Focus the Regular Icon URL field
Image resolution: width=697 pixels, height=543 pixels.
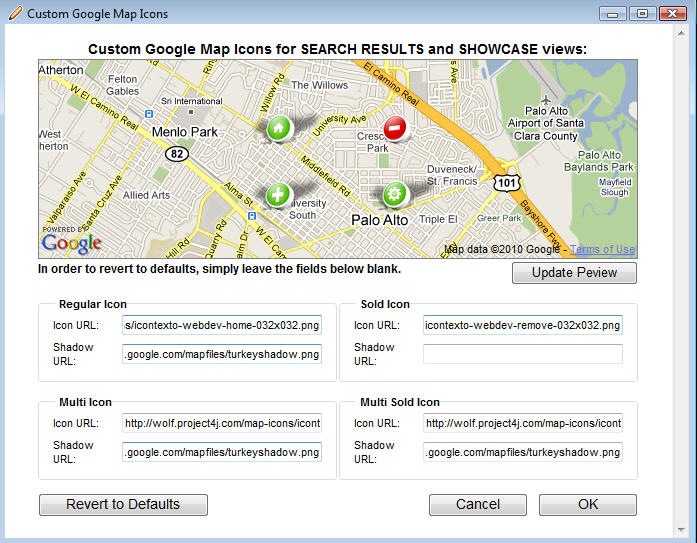tap(222, 325)
